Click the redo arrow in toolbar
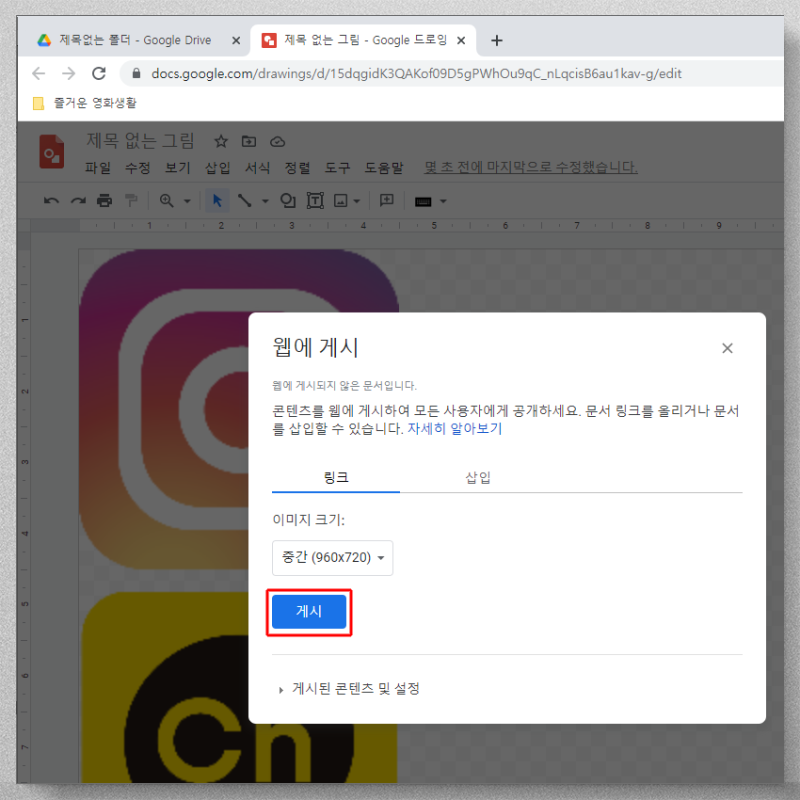Viewport: 800px width, 800px height. pos(78,201)
